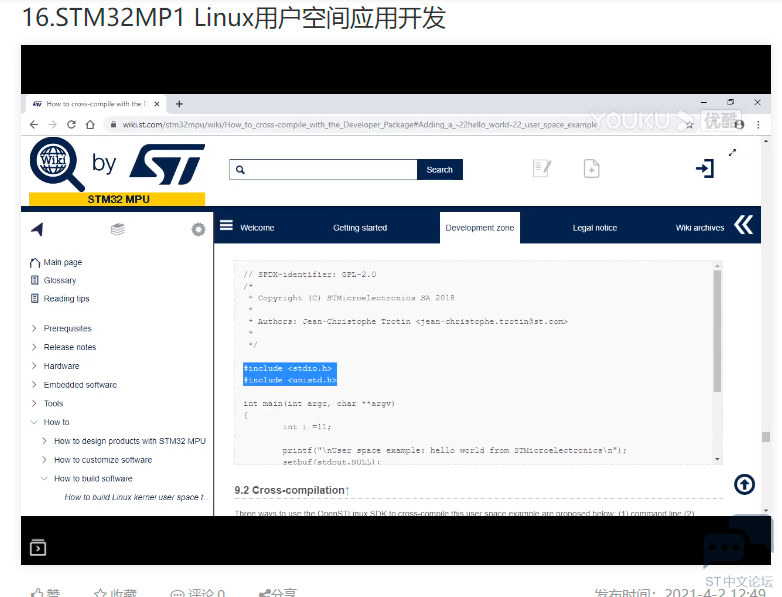This screenshot has width=782, height=597.
Task: Switch to the Welcome tab
Action: [257, 228]
